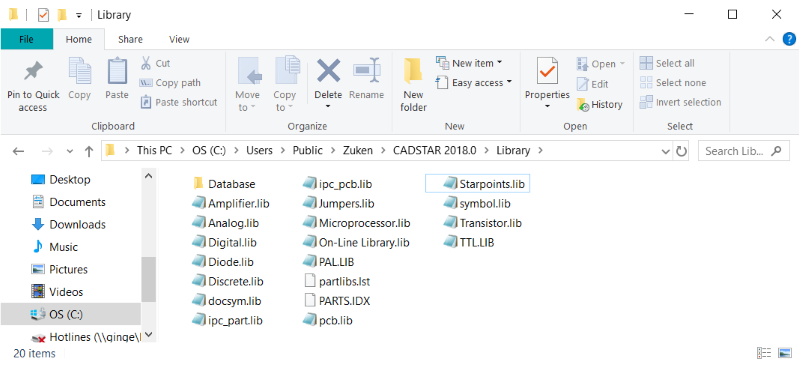
Task: Click the navigation pane scrollbar thumb
Action: (148, 280)
